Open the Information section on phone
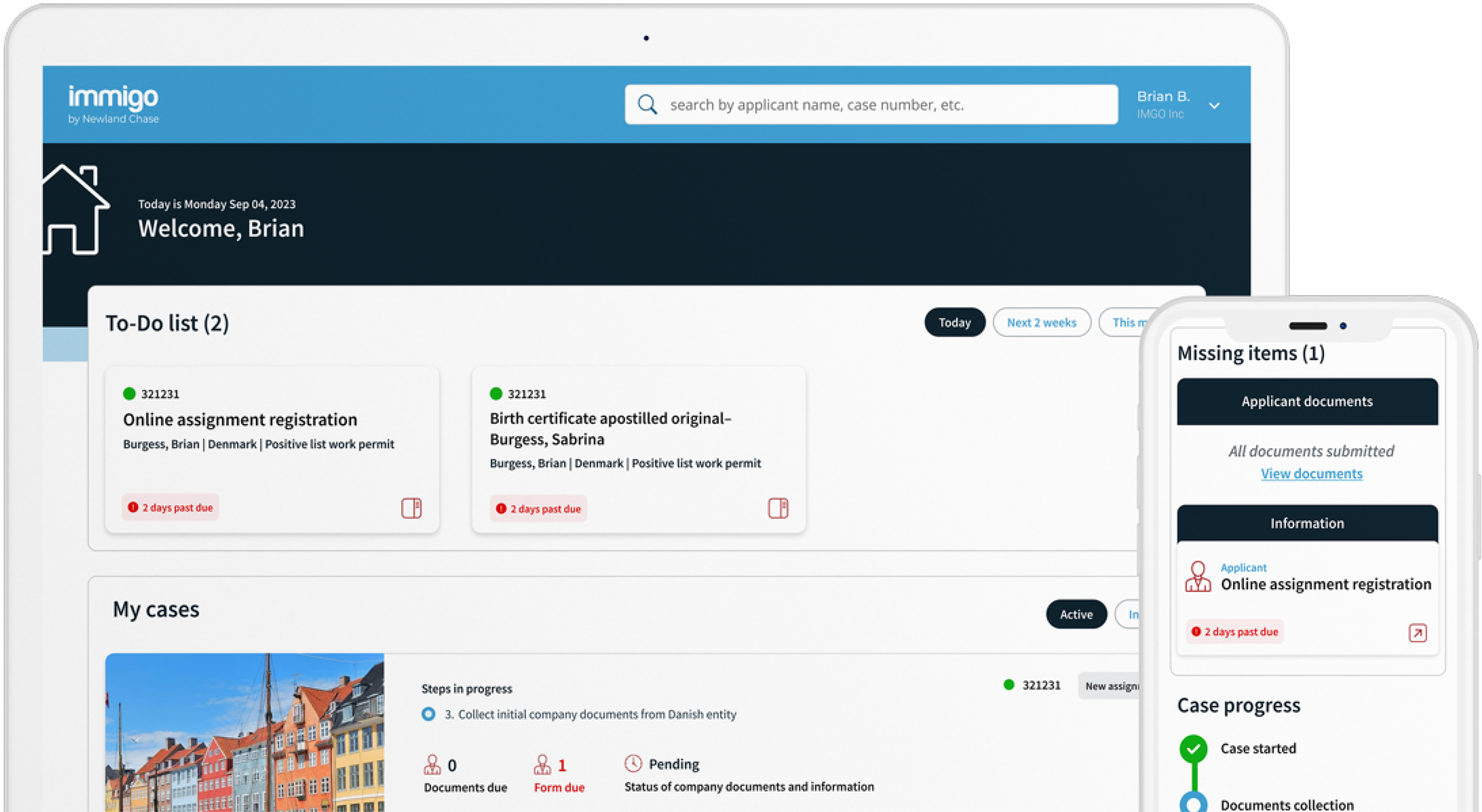1482x812 pixels. pos(1307,523)
